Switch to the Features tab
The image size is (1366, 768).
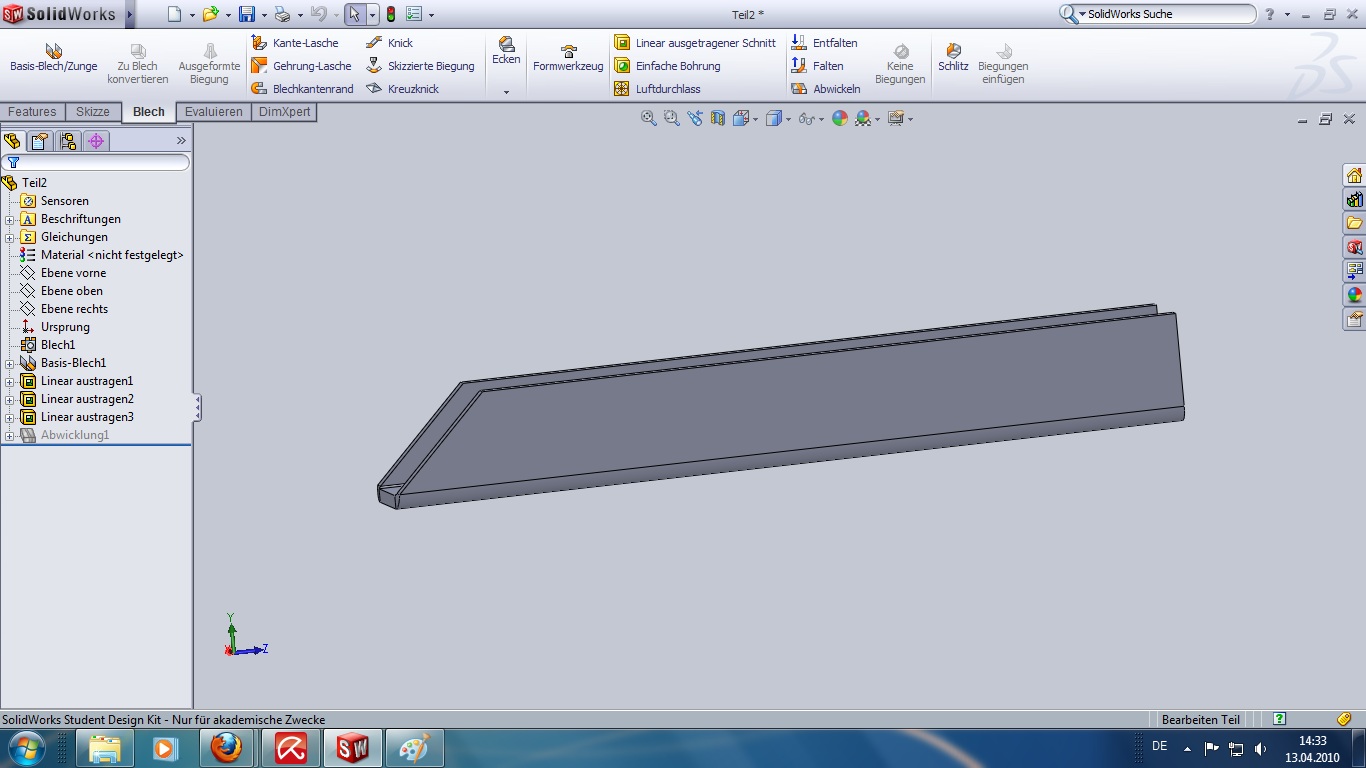[x=32, y=112]
